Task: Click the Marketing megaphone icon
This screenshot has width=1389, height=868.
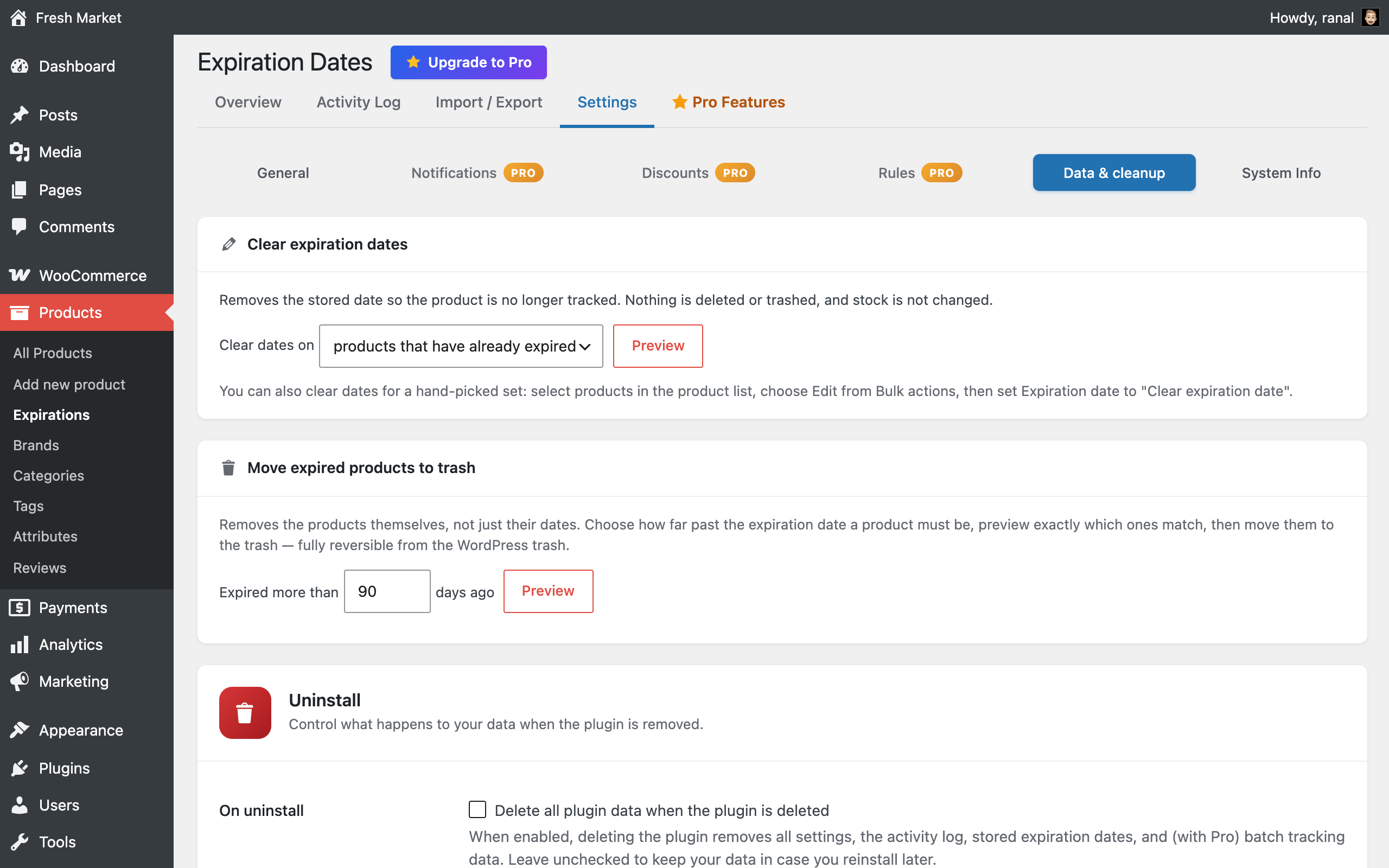Action: [20, 681]
